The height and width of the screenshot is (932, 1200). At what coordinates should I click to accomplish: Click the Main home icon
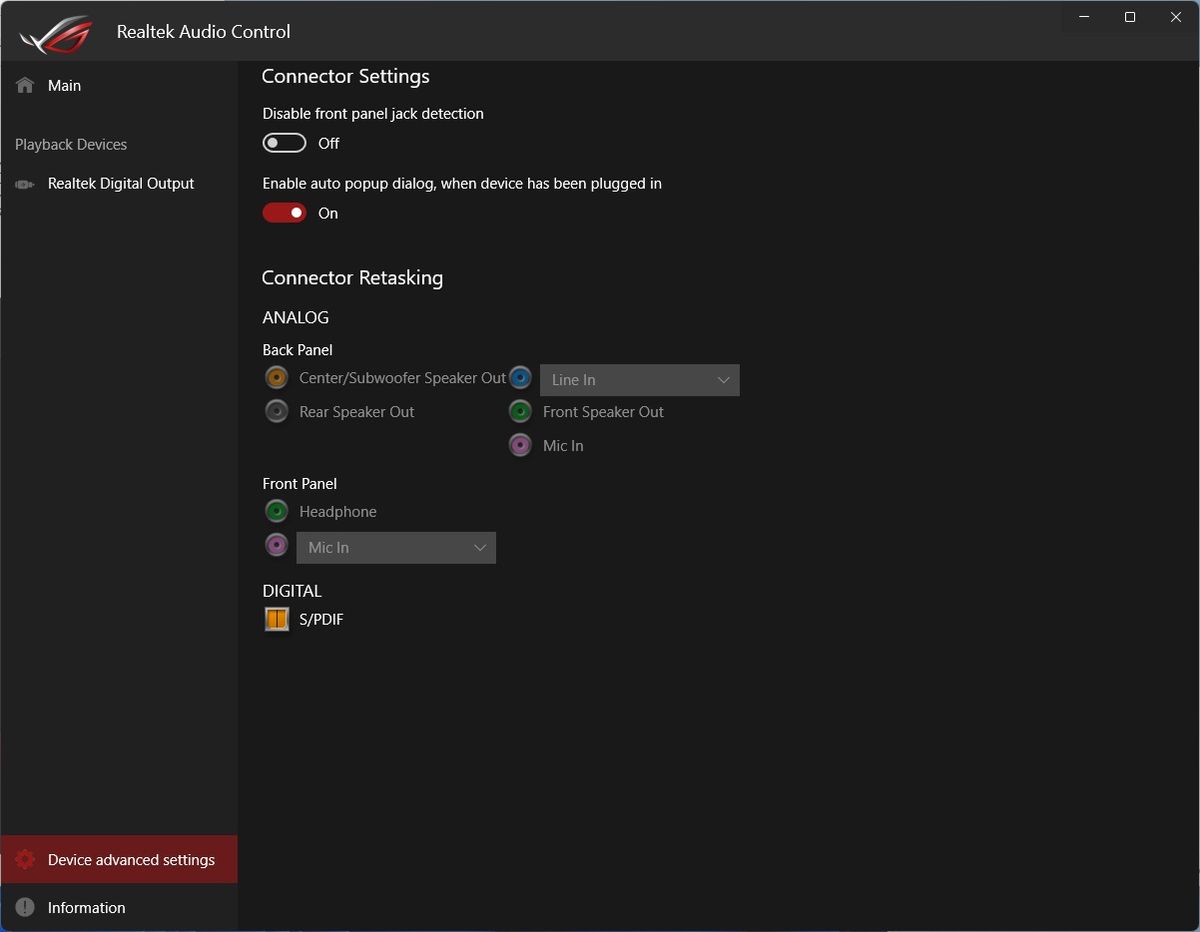click(25, 86)
